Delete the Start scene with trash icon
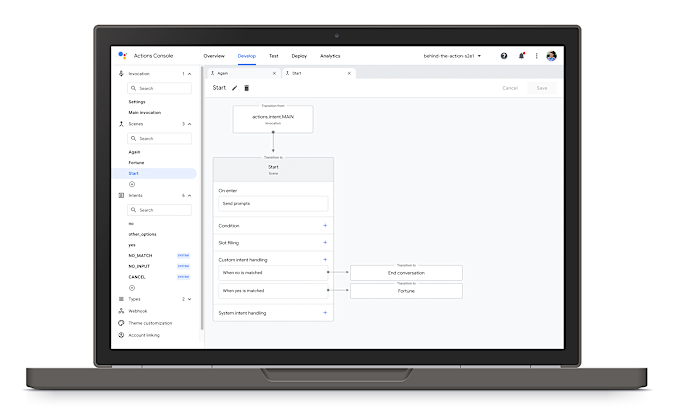This screenshot has width=675, height=420. tap(246, 88)
